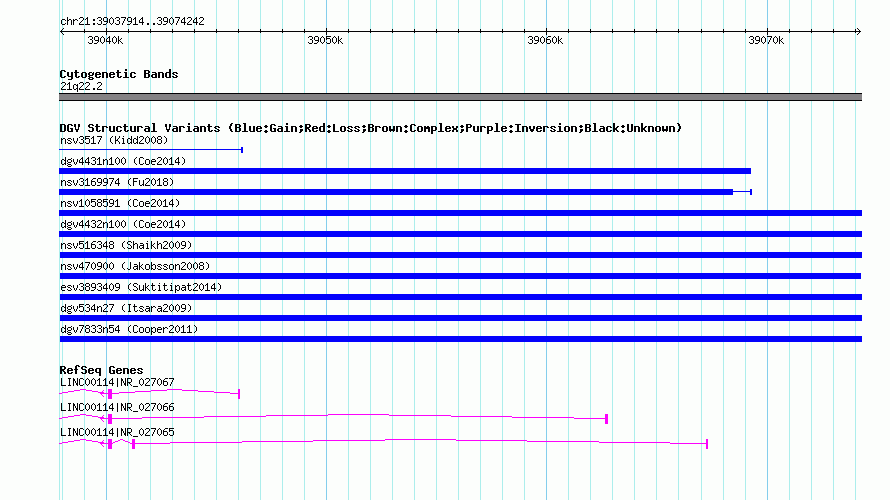Click the 39050k ruler tick label
This screenshot has height=500, width=890.
point(325,40)
